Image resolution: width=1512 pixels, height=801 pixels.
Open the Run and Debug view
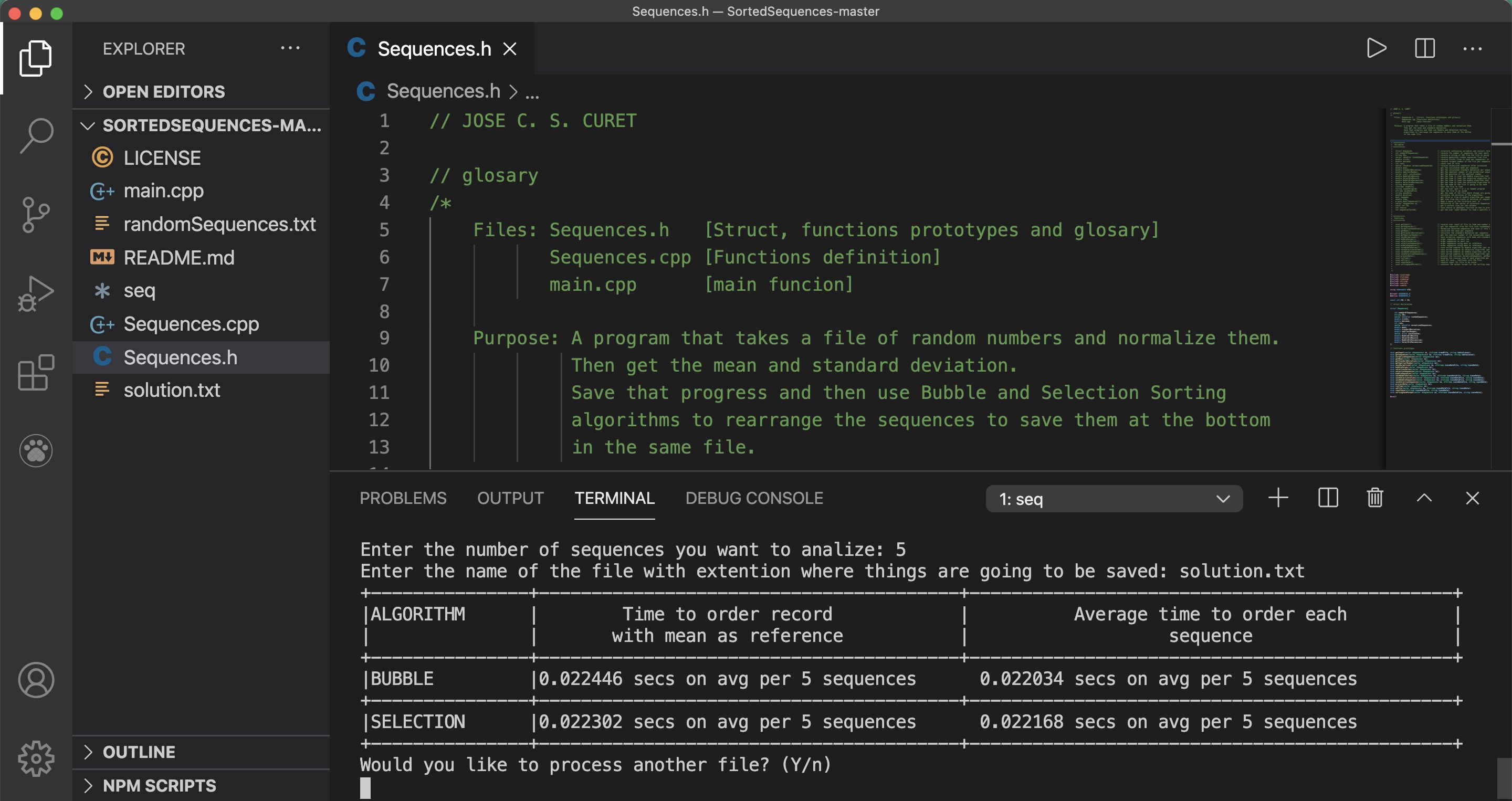[36, 292]
